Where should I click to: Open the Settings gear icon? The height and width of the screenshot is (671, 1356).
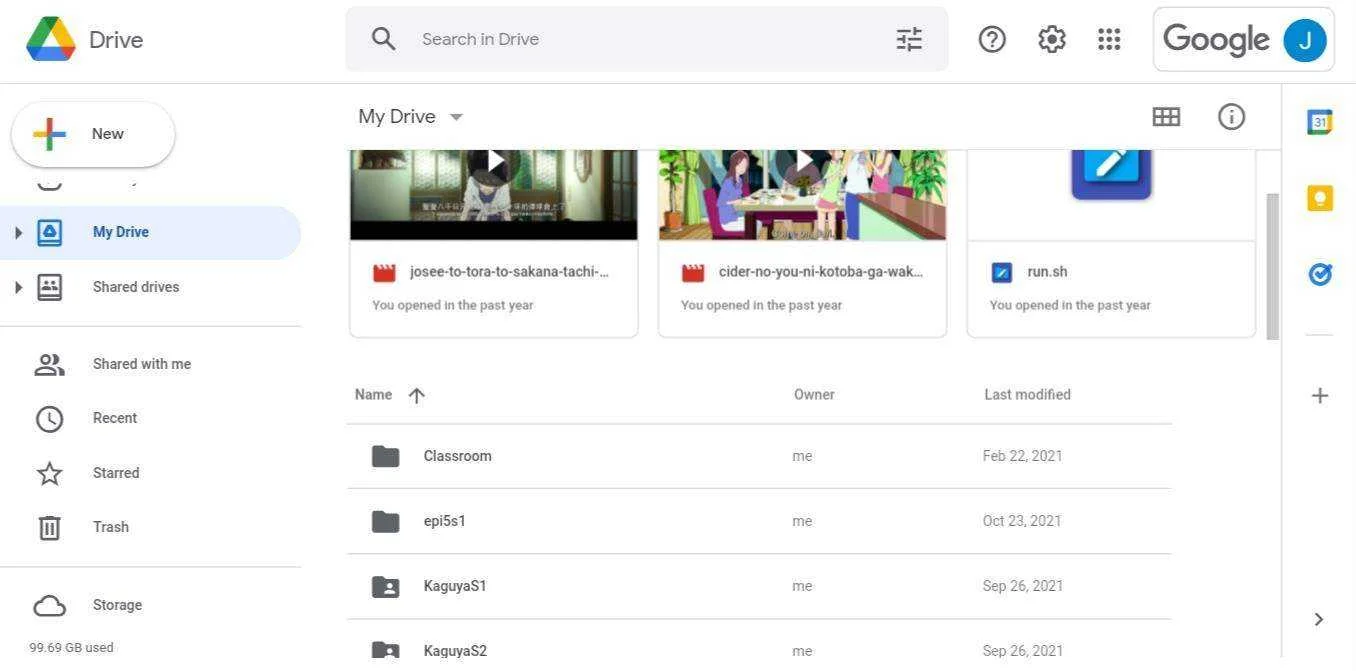click(x=1051, y=39)
